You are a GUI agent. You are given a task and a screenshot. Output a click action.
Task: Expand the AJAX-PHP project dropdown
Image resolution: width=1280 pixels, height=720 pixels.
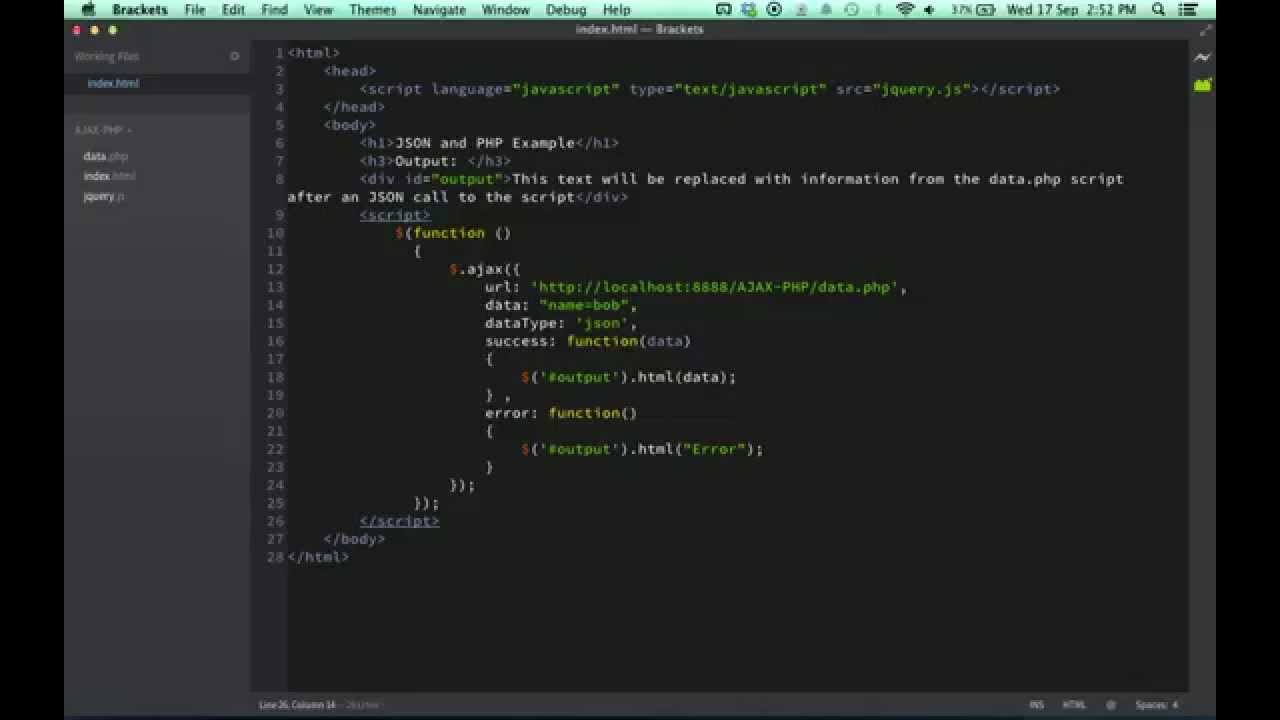[104, 130]
